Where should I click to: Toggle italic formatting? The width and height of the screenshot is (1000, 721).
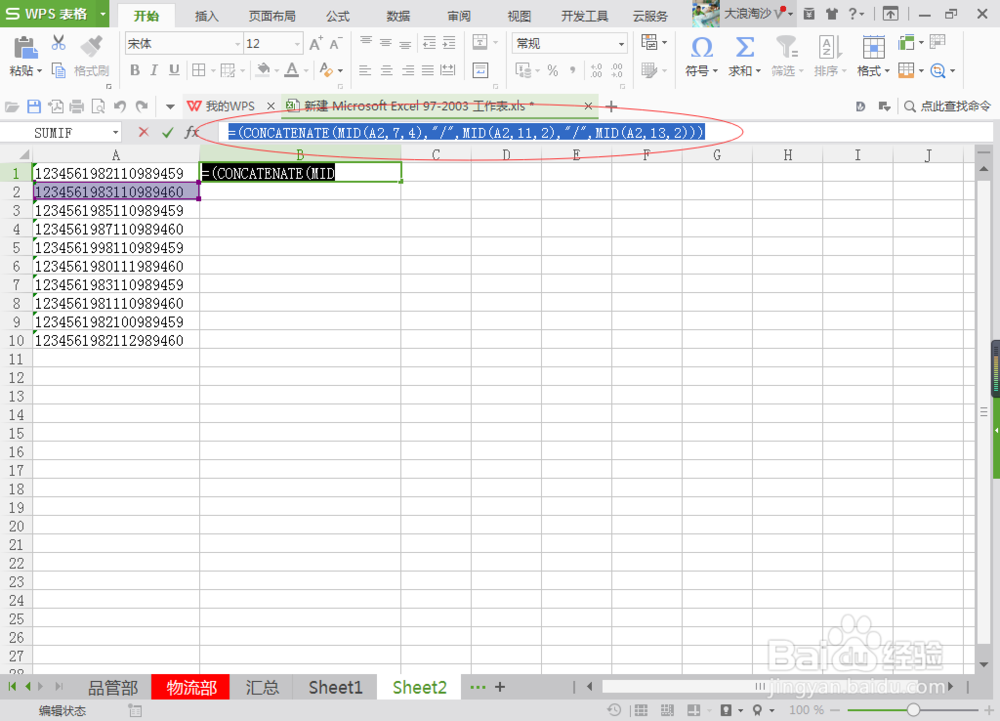pos(154,70)
